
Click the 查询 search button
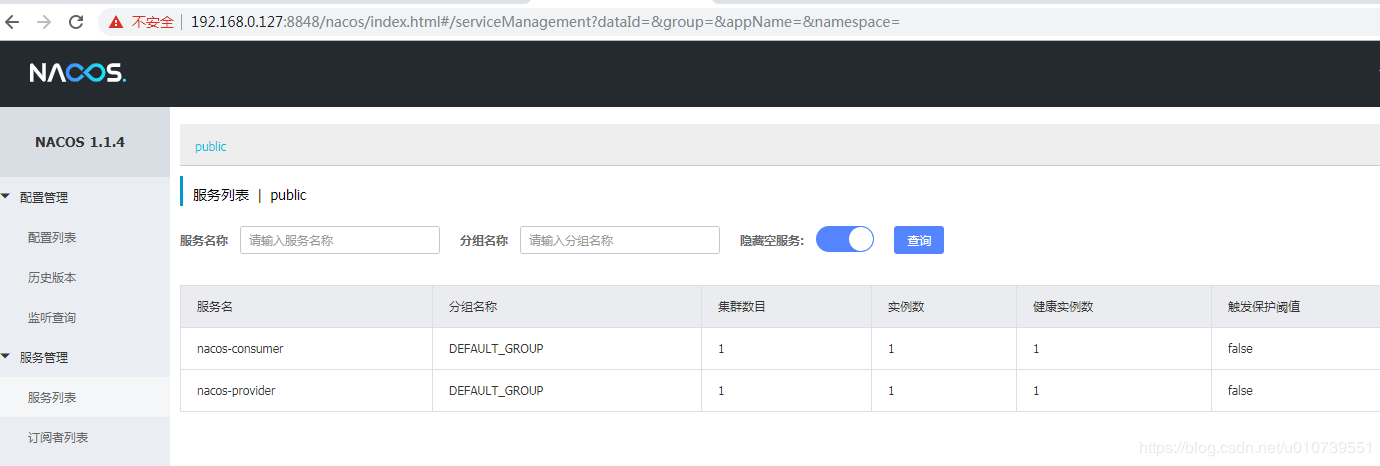coord(919,240)
